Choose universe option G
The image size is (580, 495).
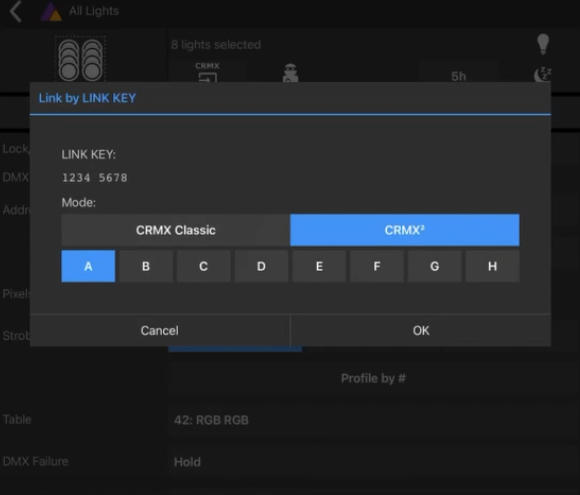(x=435, y=266)
